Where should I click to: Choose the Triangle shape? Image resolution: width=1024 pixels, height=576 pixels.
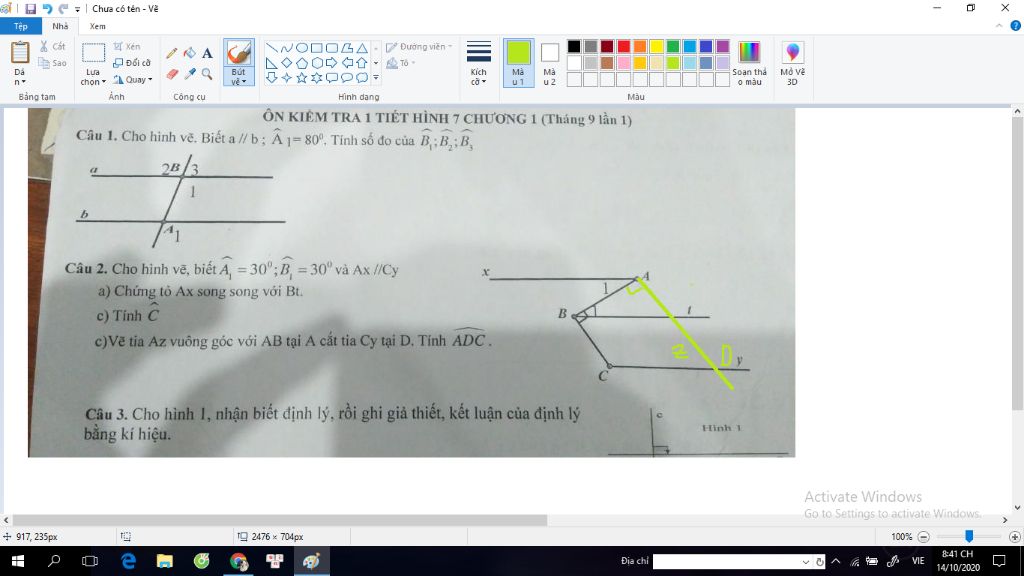362,48
